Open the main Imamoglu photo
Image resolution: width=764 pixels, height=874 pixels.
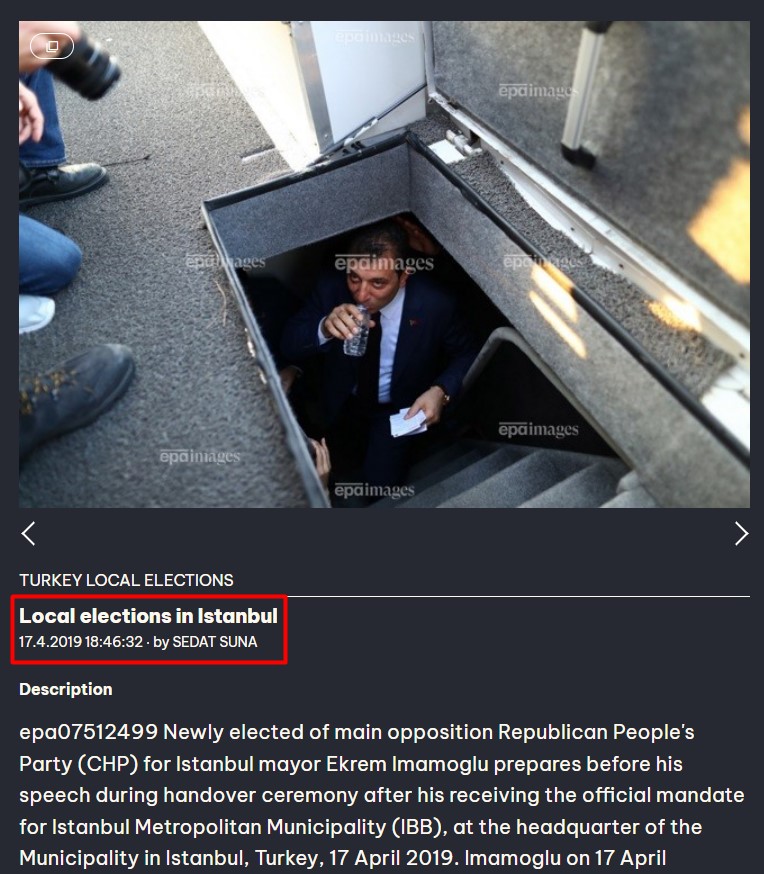point(384,264)
